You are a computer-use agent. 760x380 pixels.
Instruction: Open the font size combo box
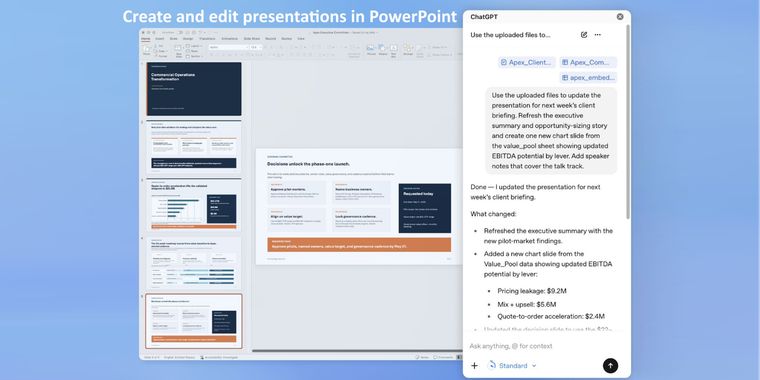click(255, 47)
